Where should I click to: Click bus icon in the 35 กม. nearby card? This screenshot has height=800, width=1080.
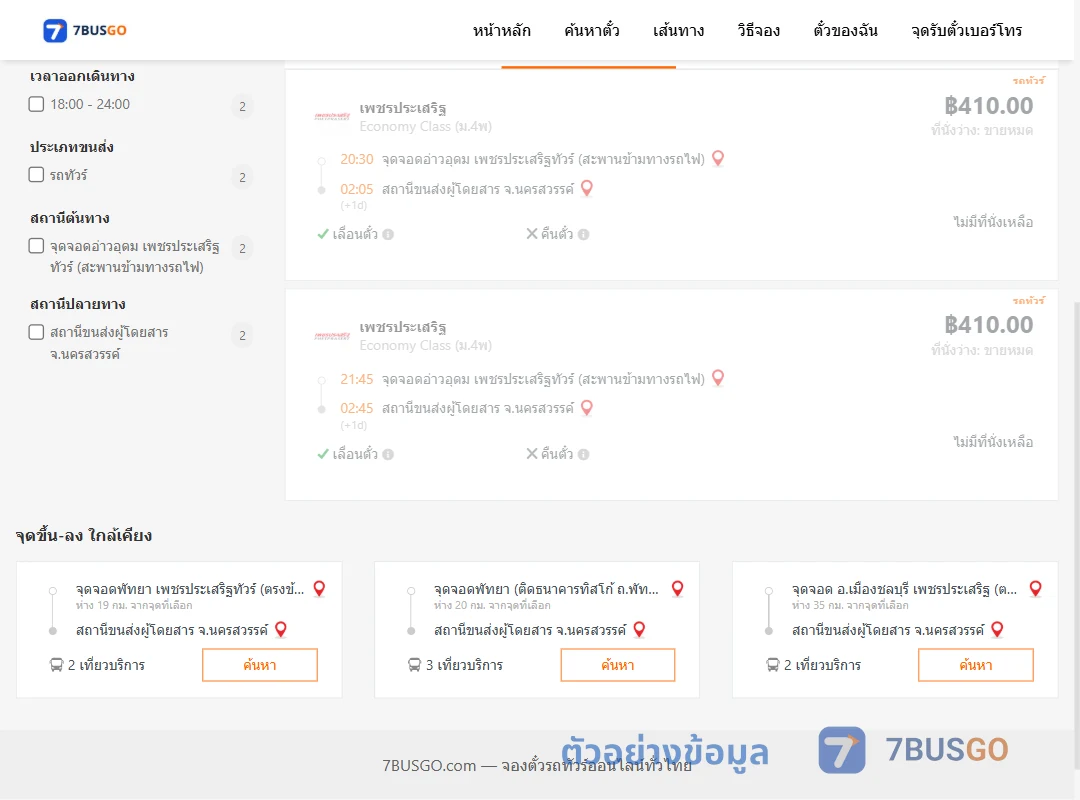tap(773, 665)
